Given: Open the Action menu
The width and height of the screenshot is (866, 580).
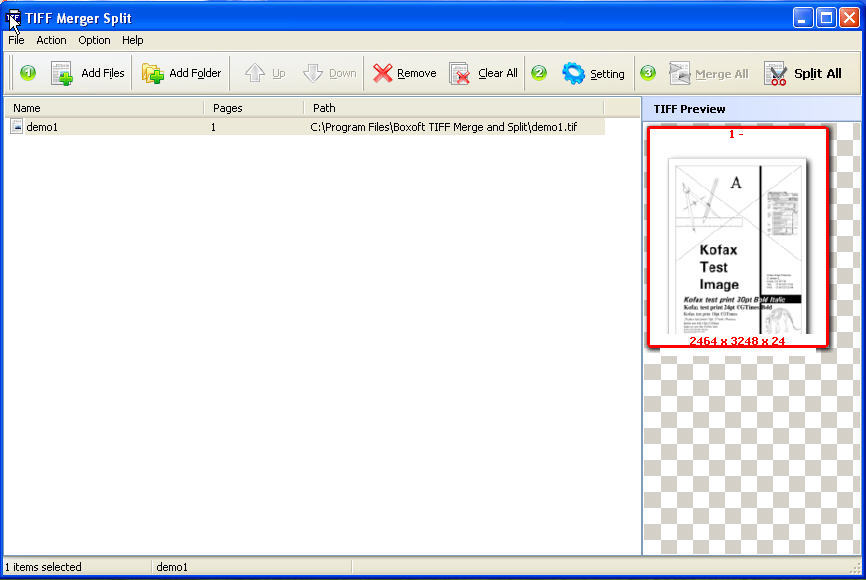Looking at the screenshot, I should point(51,40).
